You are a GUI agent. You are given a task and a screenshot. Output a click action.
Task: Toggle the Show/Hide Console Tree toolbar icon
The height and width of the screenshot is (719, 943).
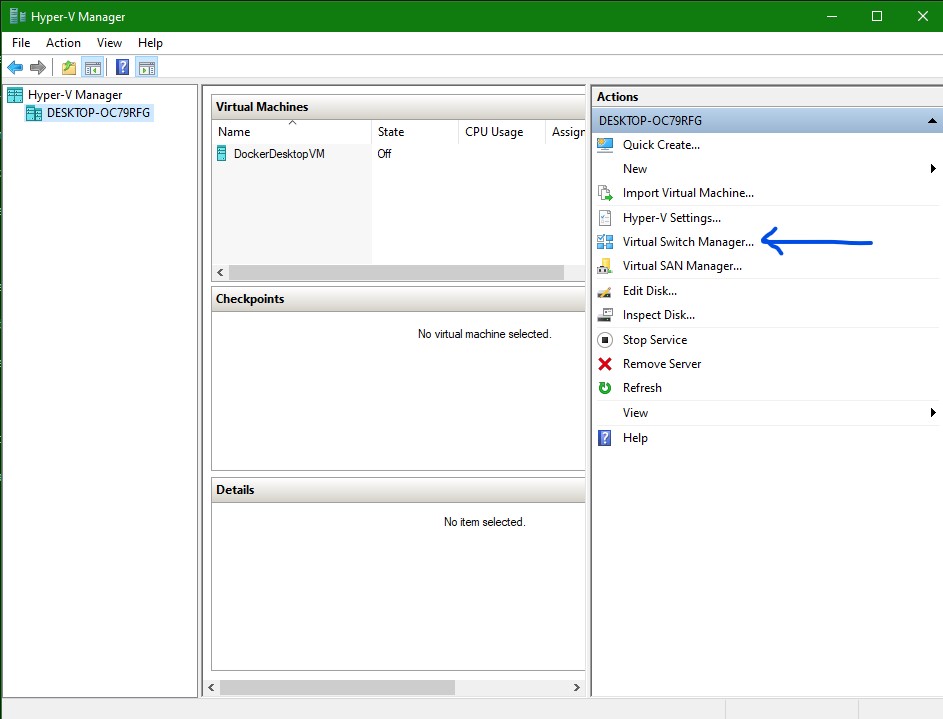[x=92, y=68]
